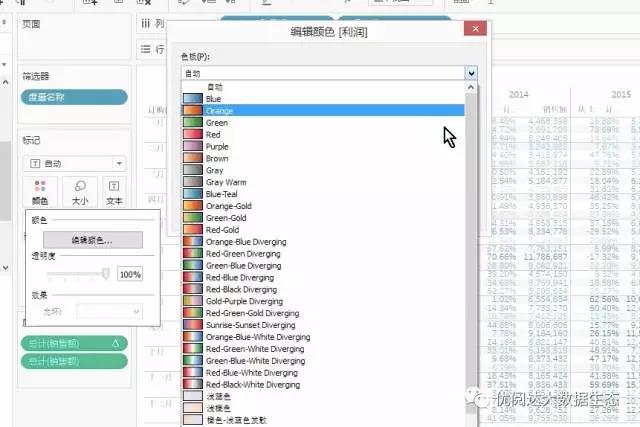Select the Blue palette option
Image resolution: width=640 pixels, height=427 pixels.
click(x=323, y=99)
